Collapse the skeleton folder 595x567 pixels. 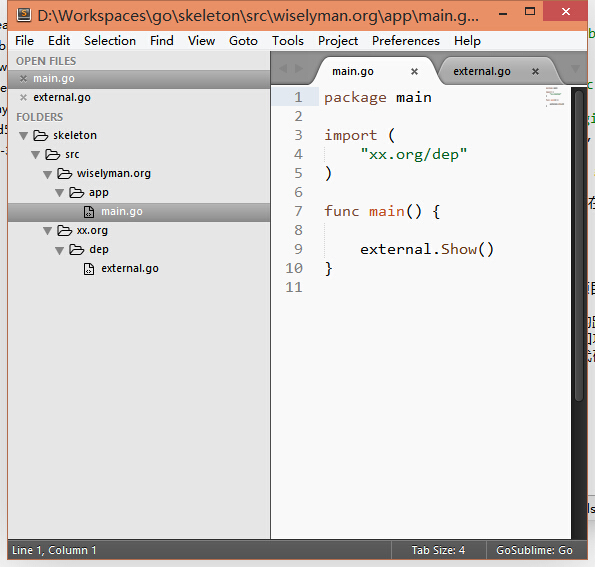pos(24,136)
